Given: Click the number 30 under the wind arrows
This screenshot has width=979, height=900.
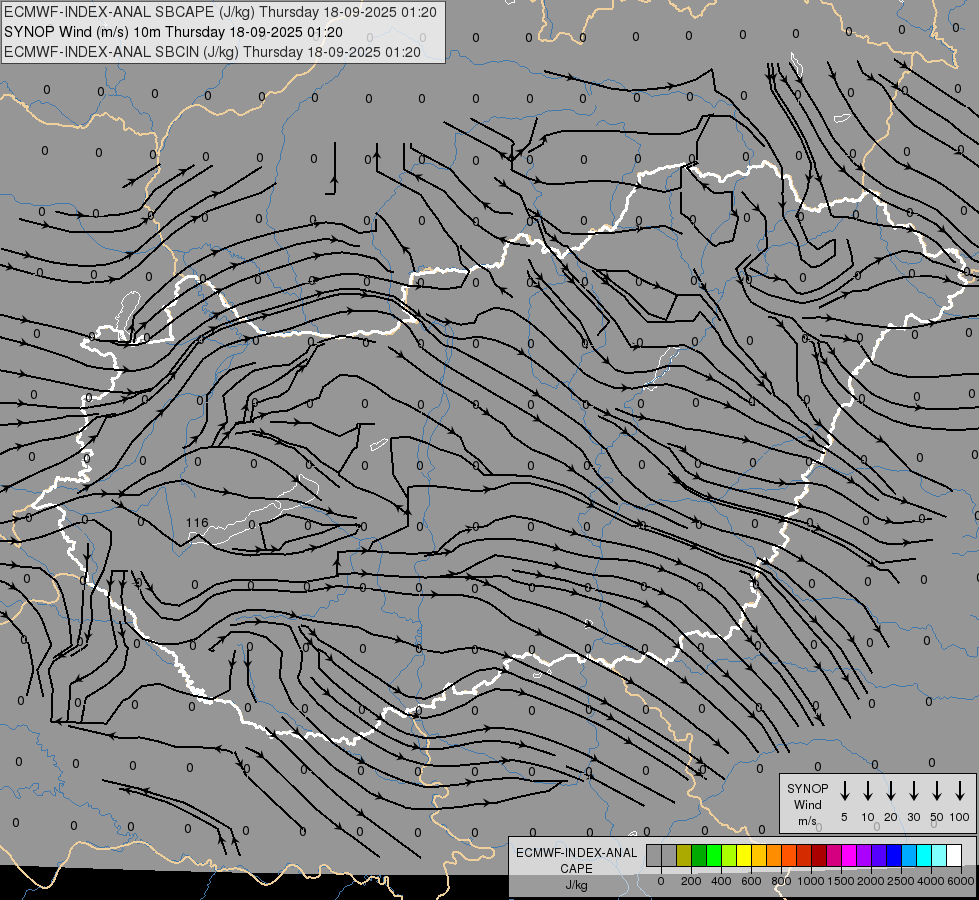Looking at the screenshot, I should [913, 817].
